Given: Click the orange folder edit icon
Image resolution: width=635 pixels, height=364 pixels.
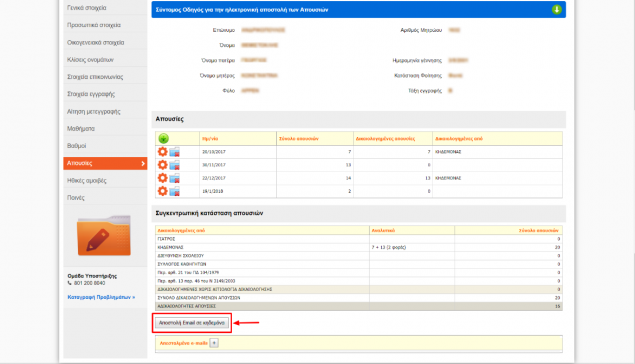Looking at the screenshot, I should [104, 236].
